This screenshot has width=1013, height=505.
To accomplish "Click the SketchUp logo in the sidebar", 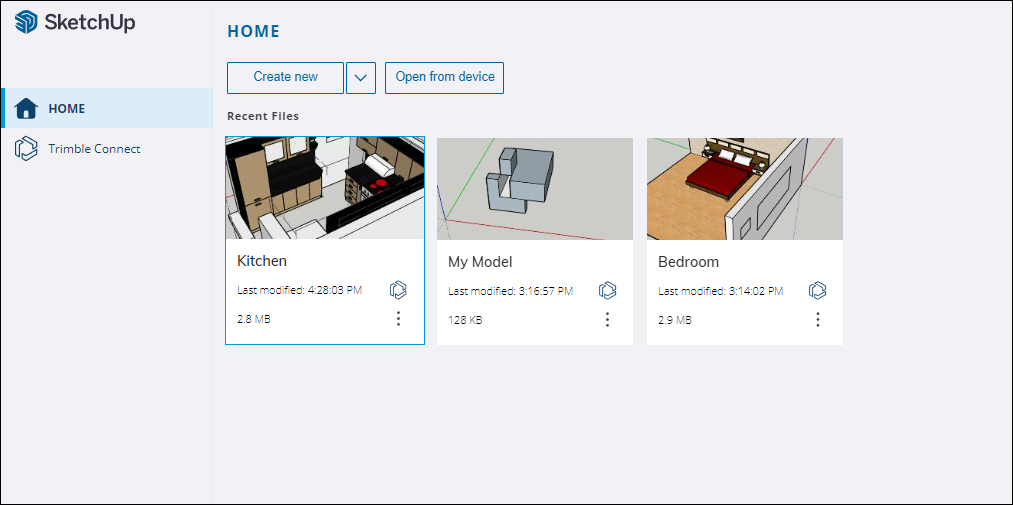I will pos(27,23).
